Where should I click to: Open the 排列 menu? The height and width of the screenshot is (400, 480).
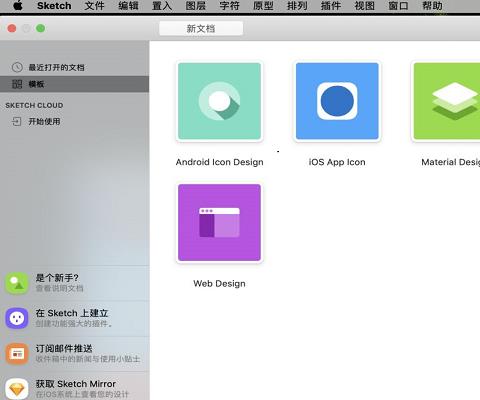tap(297, 6)
